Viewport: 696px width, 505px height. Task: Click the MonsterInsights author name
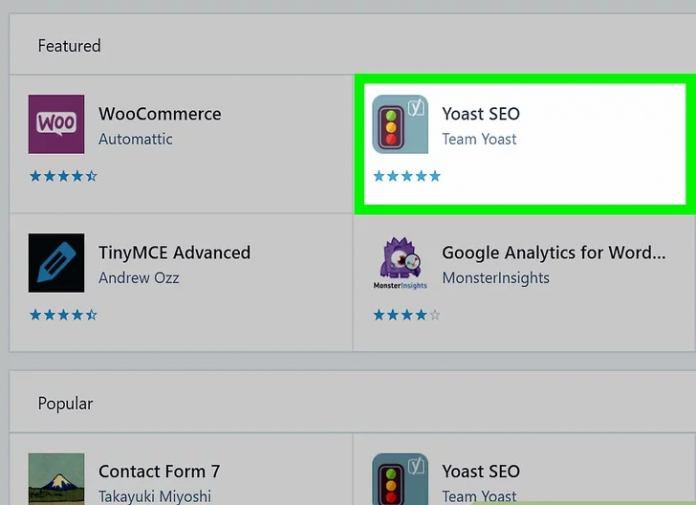coord(496,278)
